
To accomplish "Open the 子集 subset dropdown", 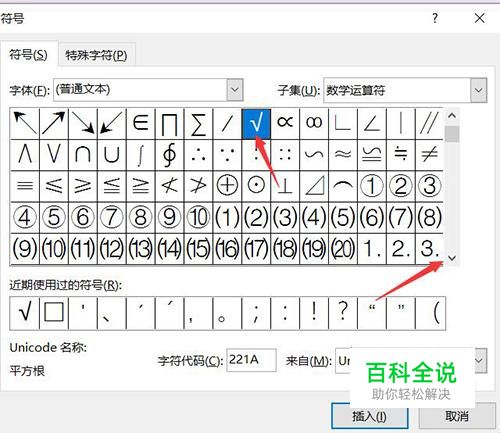I will 479,90.
